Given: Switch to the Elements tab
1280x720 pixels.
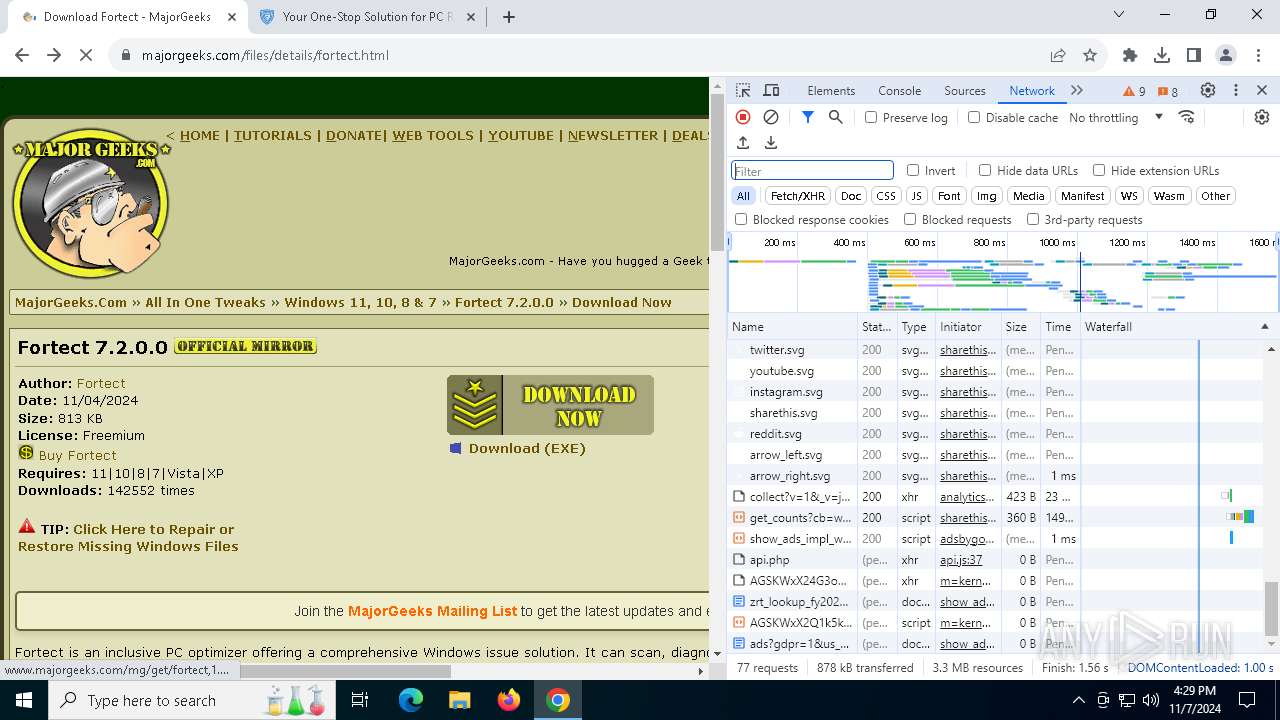Looking at the screenshot, I should (831, 90).
